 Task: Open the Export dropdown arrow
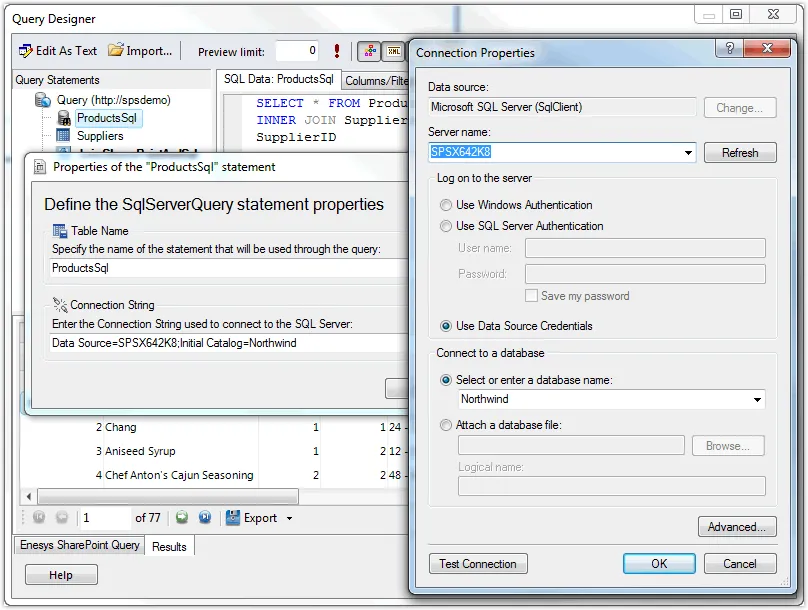click(290, 519)
